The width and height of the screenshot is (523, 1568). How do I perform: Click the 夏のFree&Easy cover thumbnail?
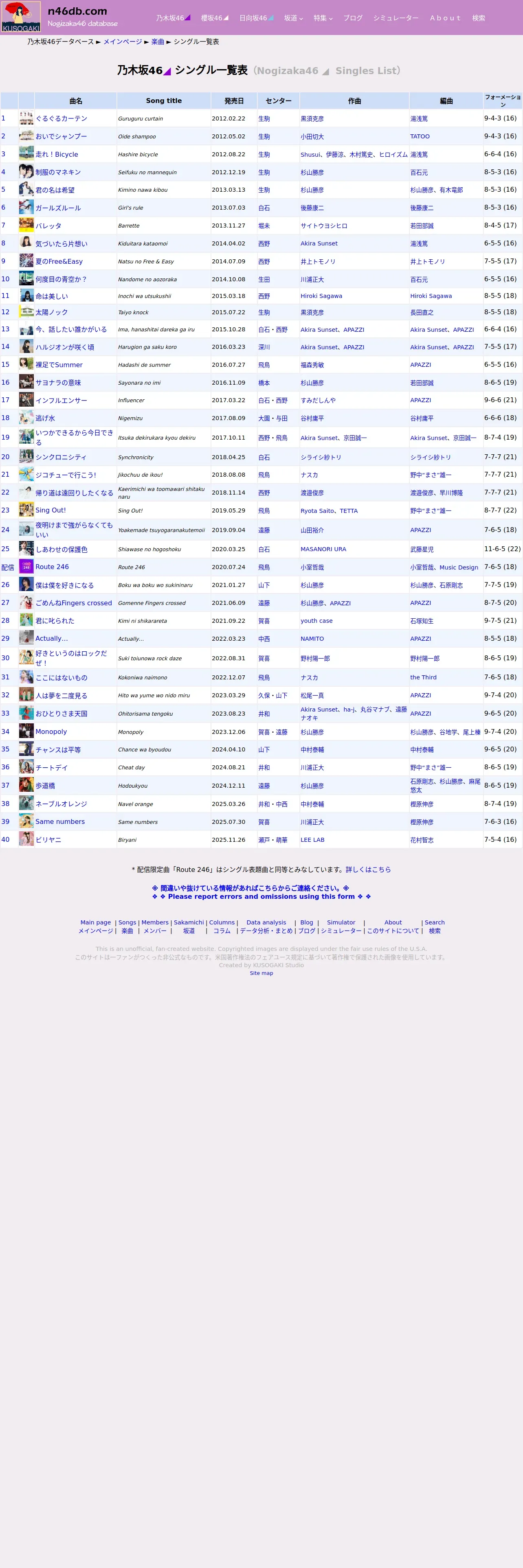coord(26,261)
